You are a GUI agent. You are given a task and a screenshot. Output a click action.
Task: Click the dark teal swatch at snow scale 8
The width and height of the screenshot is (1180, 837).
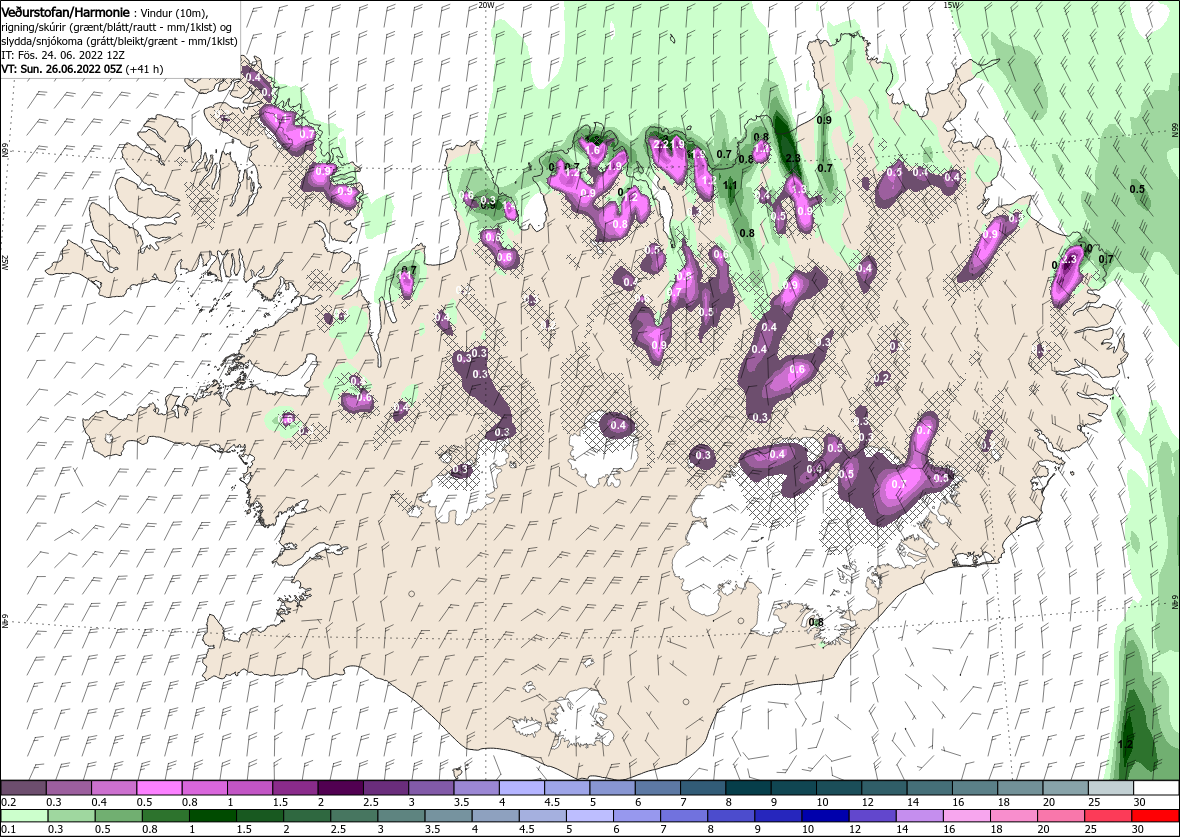(749, 787)
